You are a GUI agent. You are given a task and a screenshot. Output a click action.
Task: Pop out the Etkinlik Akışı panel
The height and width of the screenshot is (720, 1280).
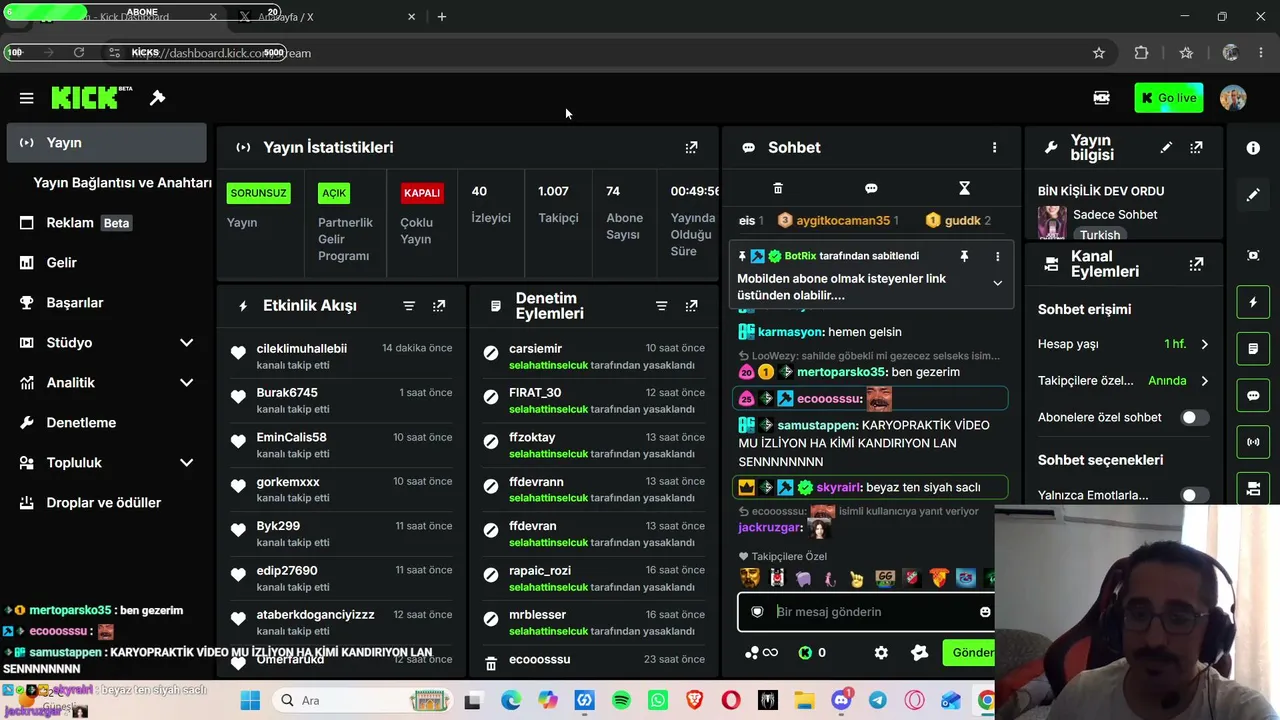(439, 306)
